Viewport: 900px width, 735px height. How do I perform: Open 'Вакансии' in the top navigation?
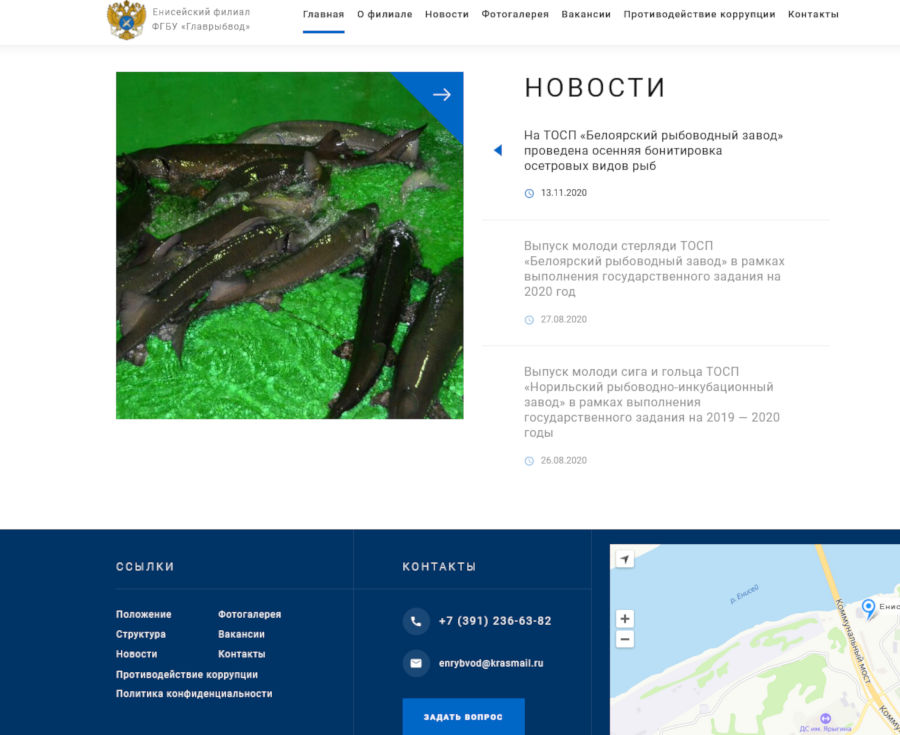click(586, 15)
